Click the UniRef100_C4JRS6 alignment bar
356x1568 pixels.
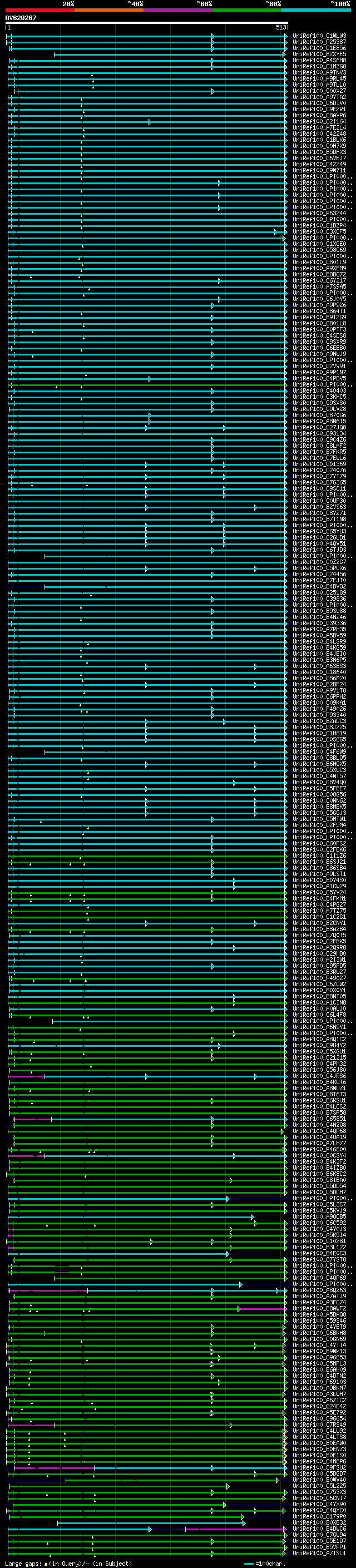tap(147, 1076)
